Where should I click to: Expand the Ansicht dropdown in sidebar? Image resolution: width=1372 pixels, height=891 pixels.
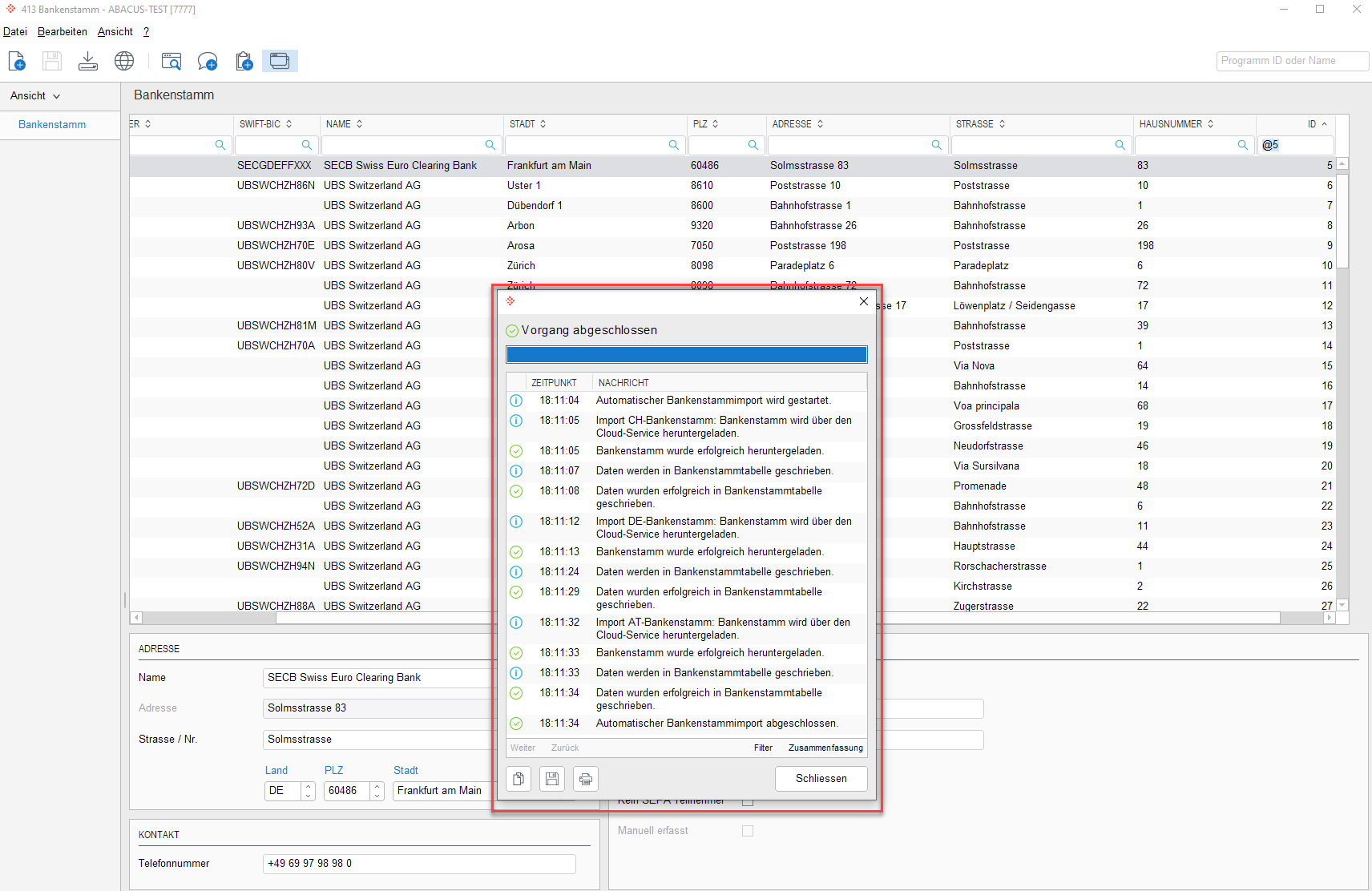coord(35,96)
